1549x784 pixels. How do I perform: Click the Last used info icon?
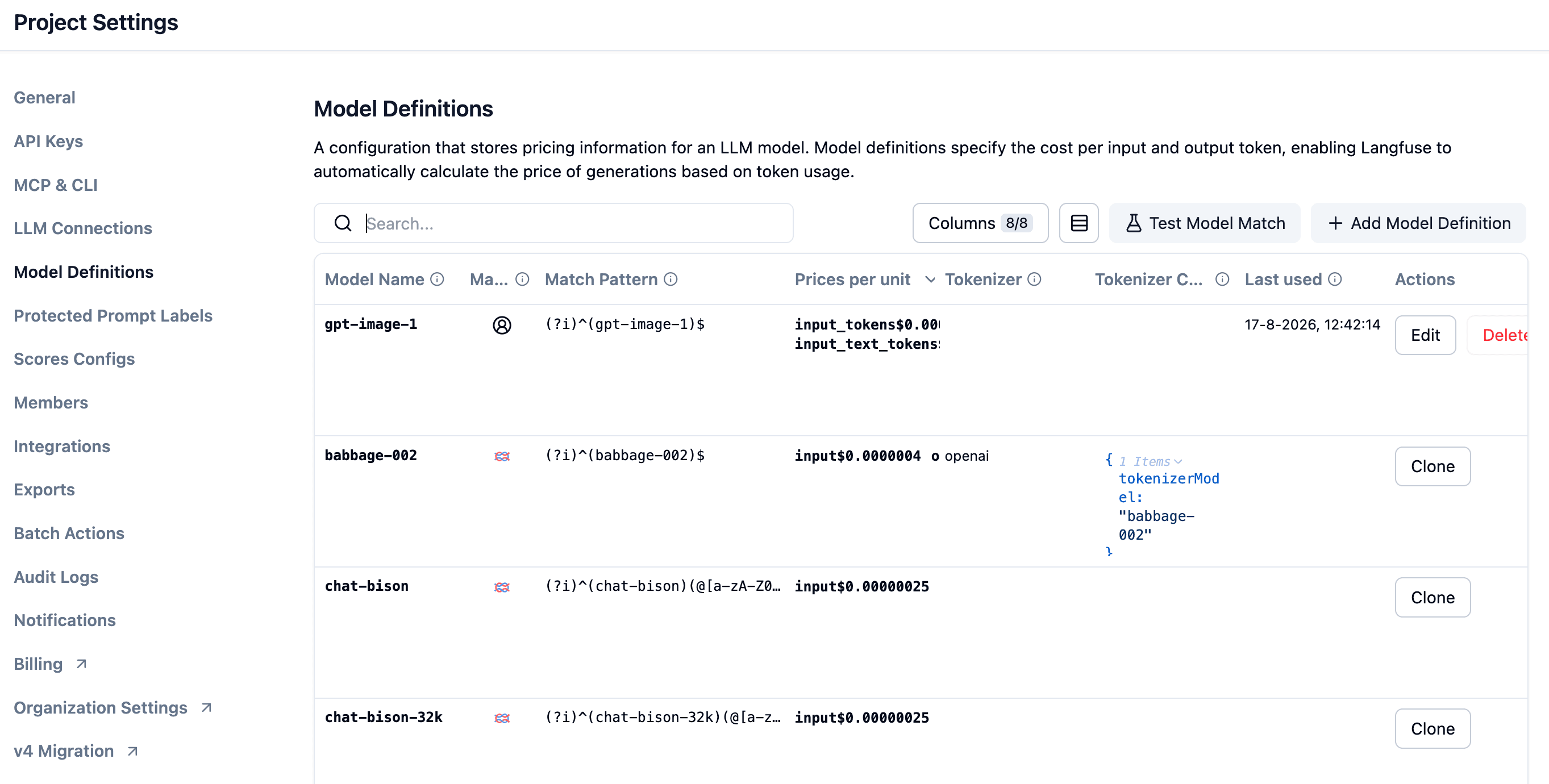[1335, 279]
